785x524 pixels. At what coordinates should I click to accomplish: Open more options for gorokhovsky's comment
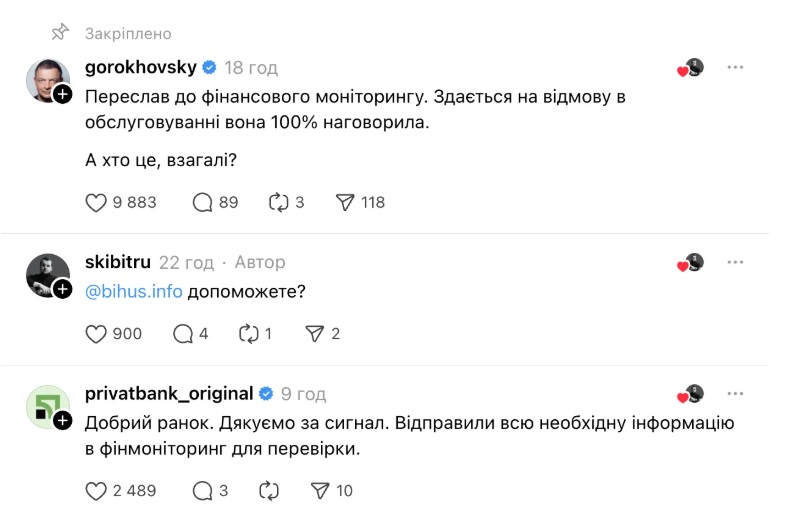pos(735,68)
